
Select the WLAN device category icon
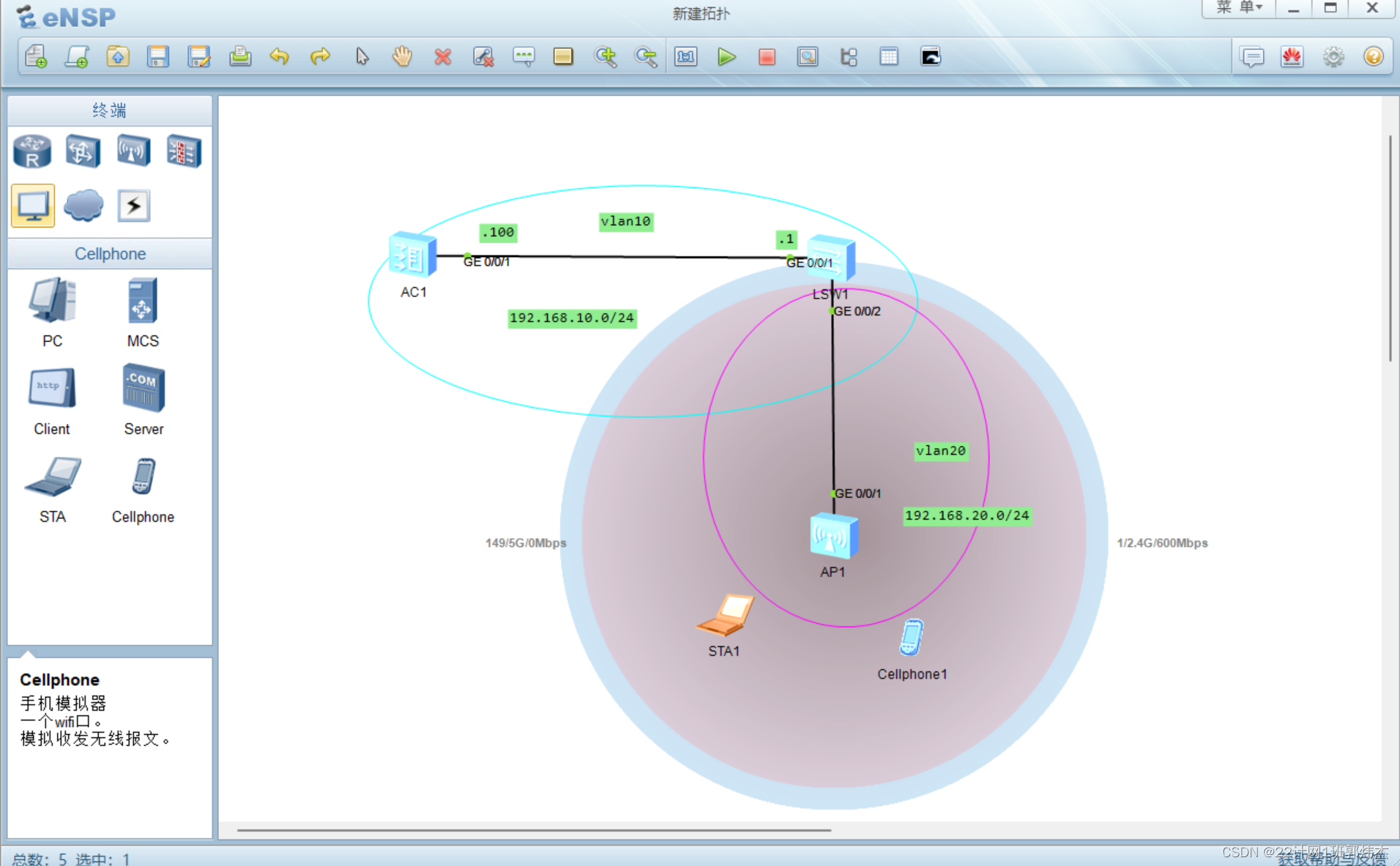[133, 152]
